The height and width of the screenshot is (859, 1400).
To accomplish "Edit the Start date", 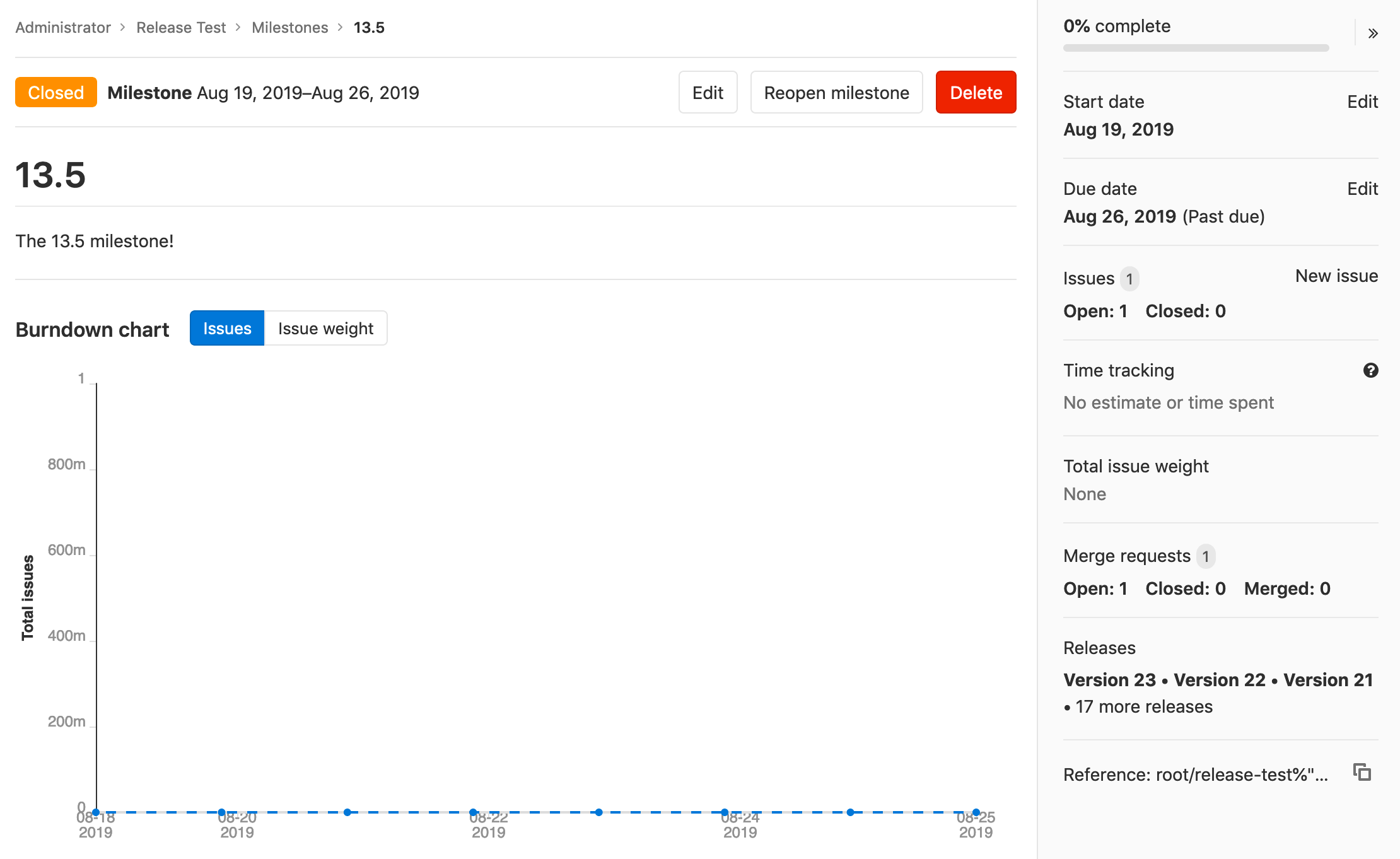I will pyautogui.click(x=1362, y=102).
